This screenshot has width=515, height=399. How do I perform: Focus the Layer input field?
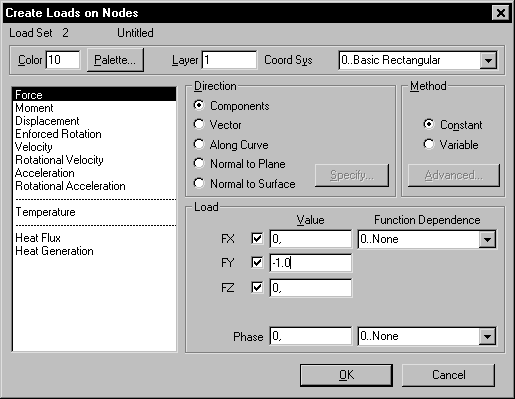pyautogui.click(x=229, y=60)
